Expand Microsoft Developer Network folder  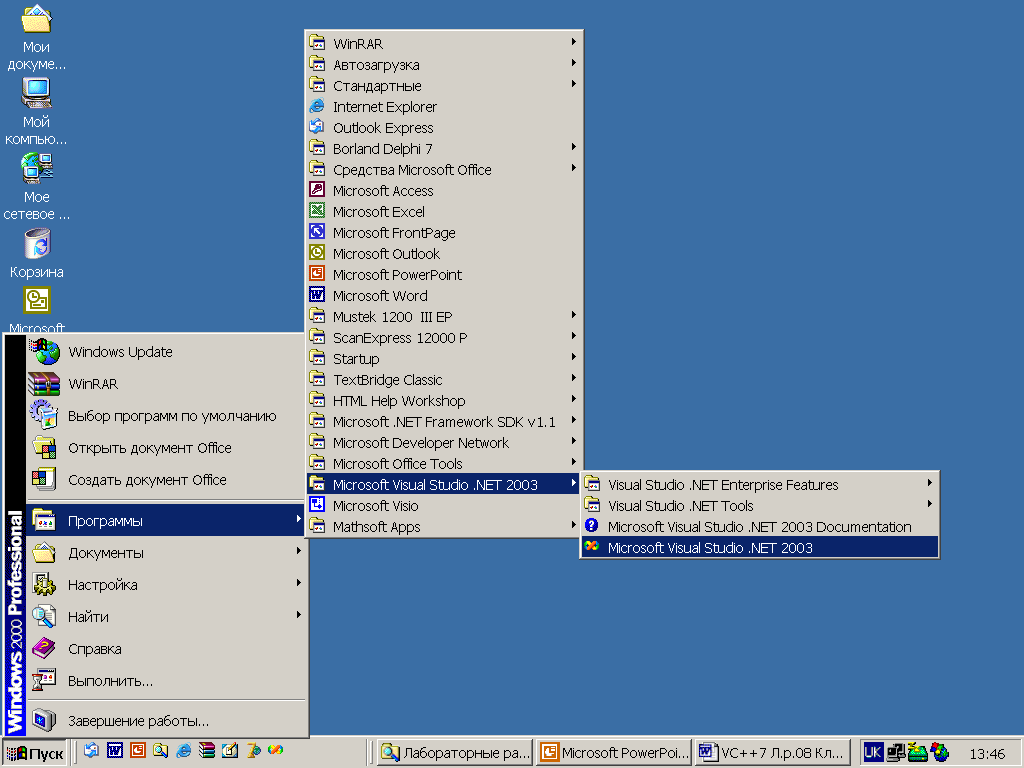click(x=443, y=443)
